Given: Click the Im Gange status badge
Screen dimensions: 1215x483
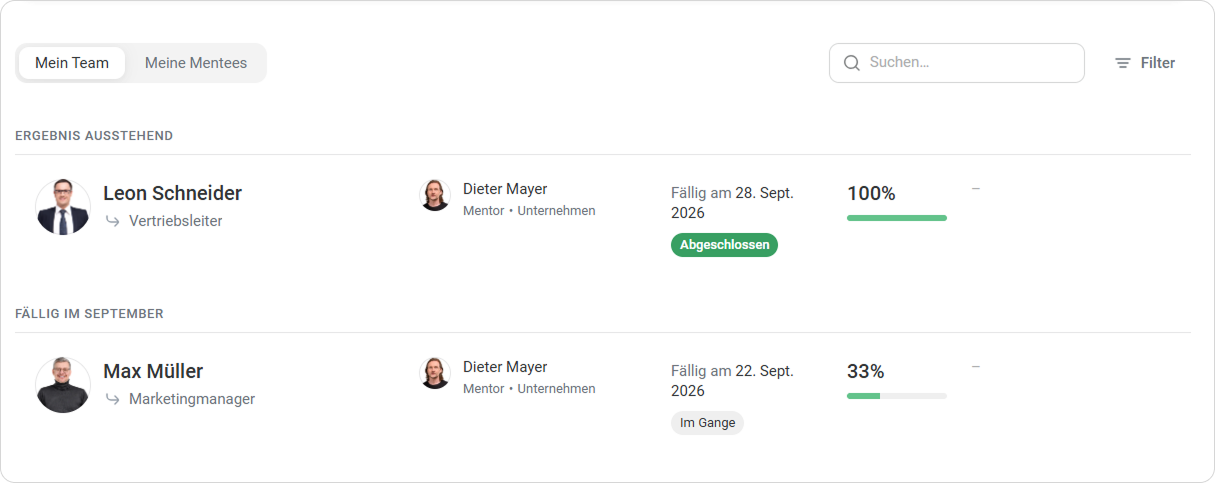Looking at the screenshot, I should point(707,423).
